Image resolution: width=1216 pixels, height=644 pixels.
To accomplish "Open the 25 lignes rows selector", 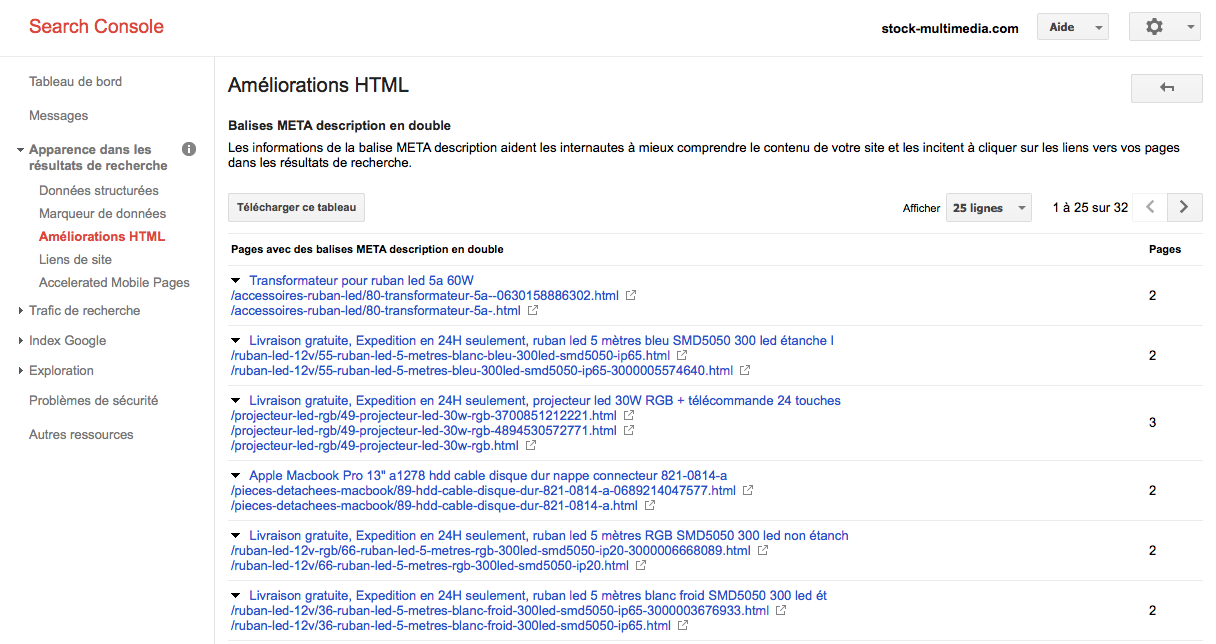I will coord(988,208).
